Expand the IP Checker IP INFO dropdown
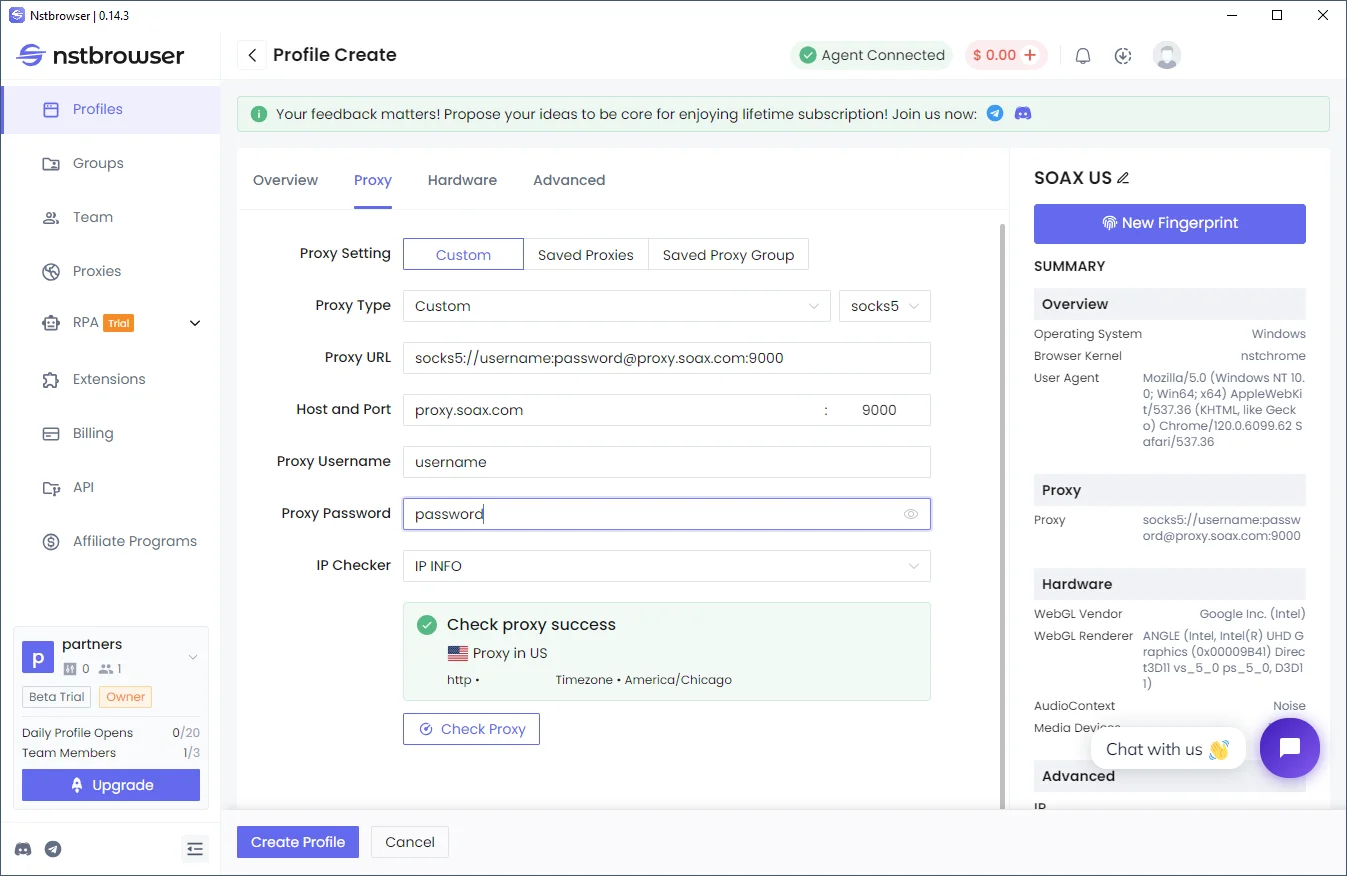1347x876 pixels. click(x=666, y=566)
